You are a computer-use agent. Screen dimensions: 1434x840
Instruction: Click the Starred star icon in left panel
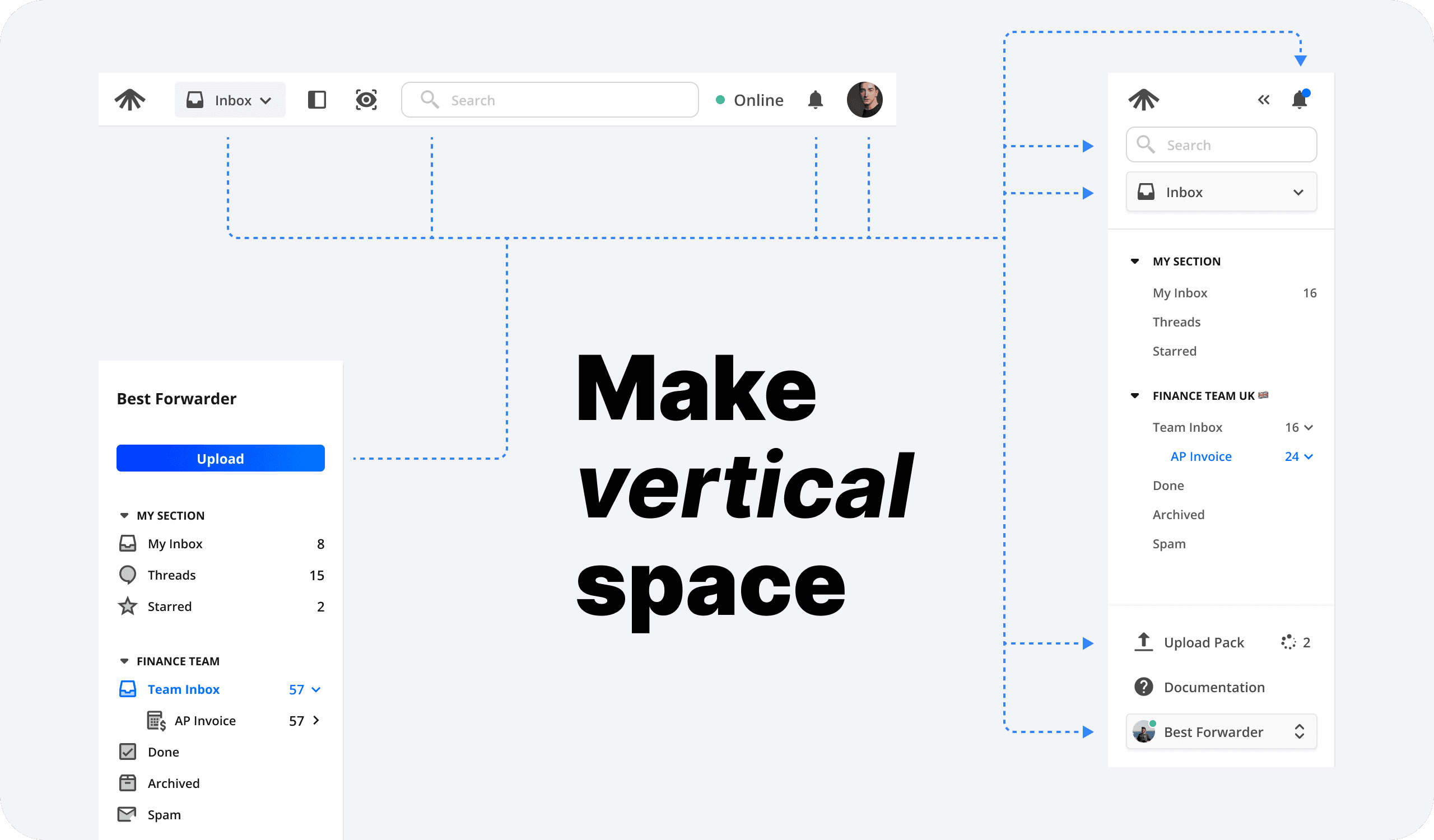click(128, 606)
